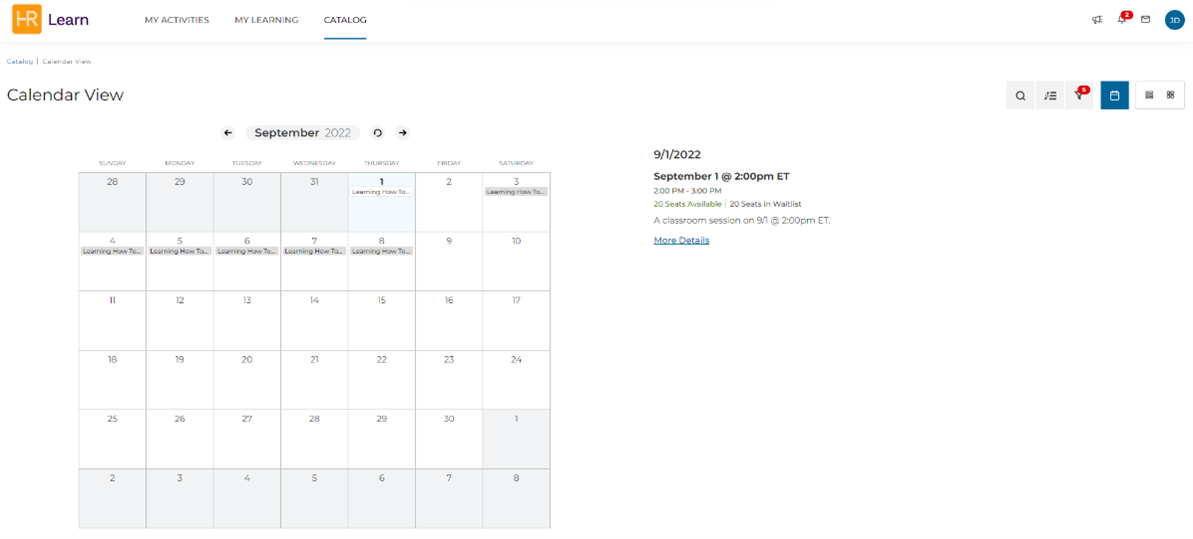Select the calendar view icon
The width and height of the screenshot is (1193, 539).
pos(1115,96)
